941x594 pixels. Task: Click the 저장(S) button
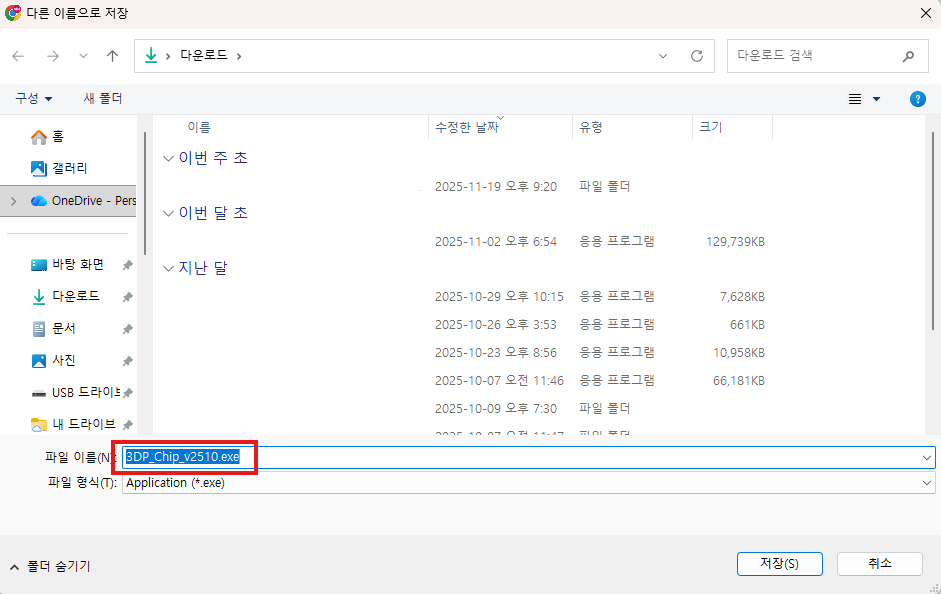780,564
